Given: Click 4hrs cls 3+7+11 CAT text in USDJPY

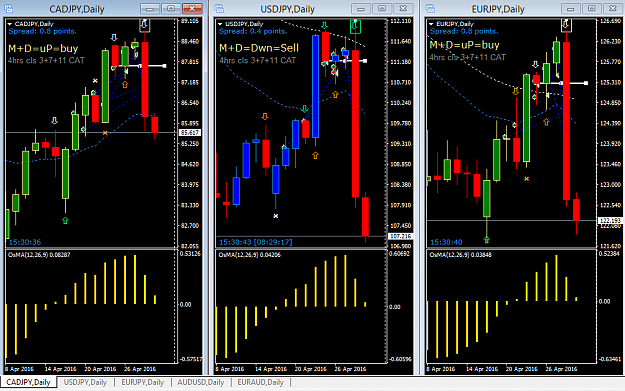Looking at the screenshot, I should tap(257, 61).
